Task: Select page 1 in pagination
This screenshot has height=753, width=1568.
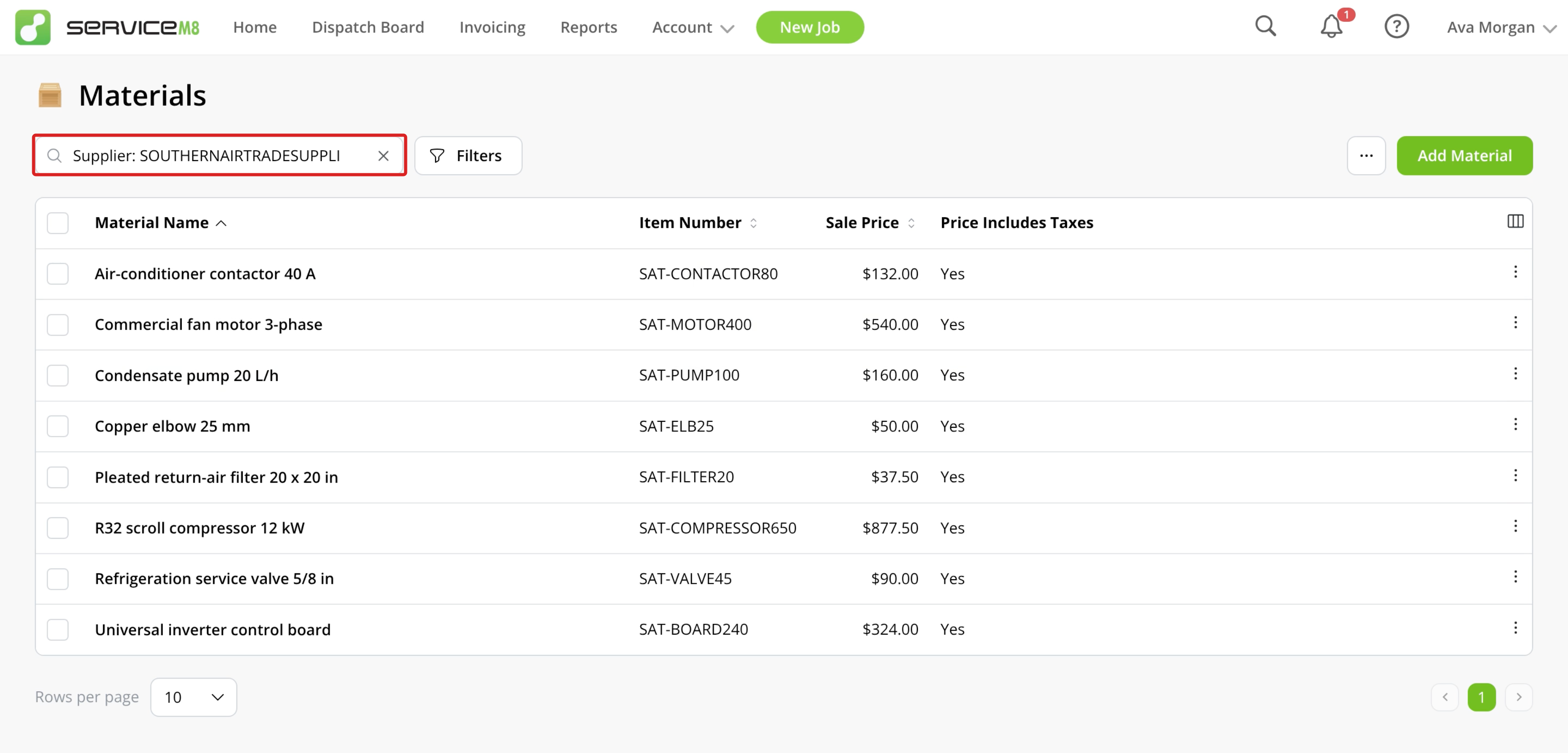Action: [1481, 697]
